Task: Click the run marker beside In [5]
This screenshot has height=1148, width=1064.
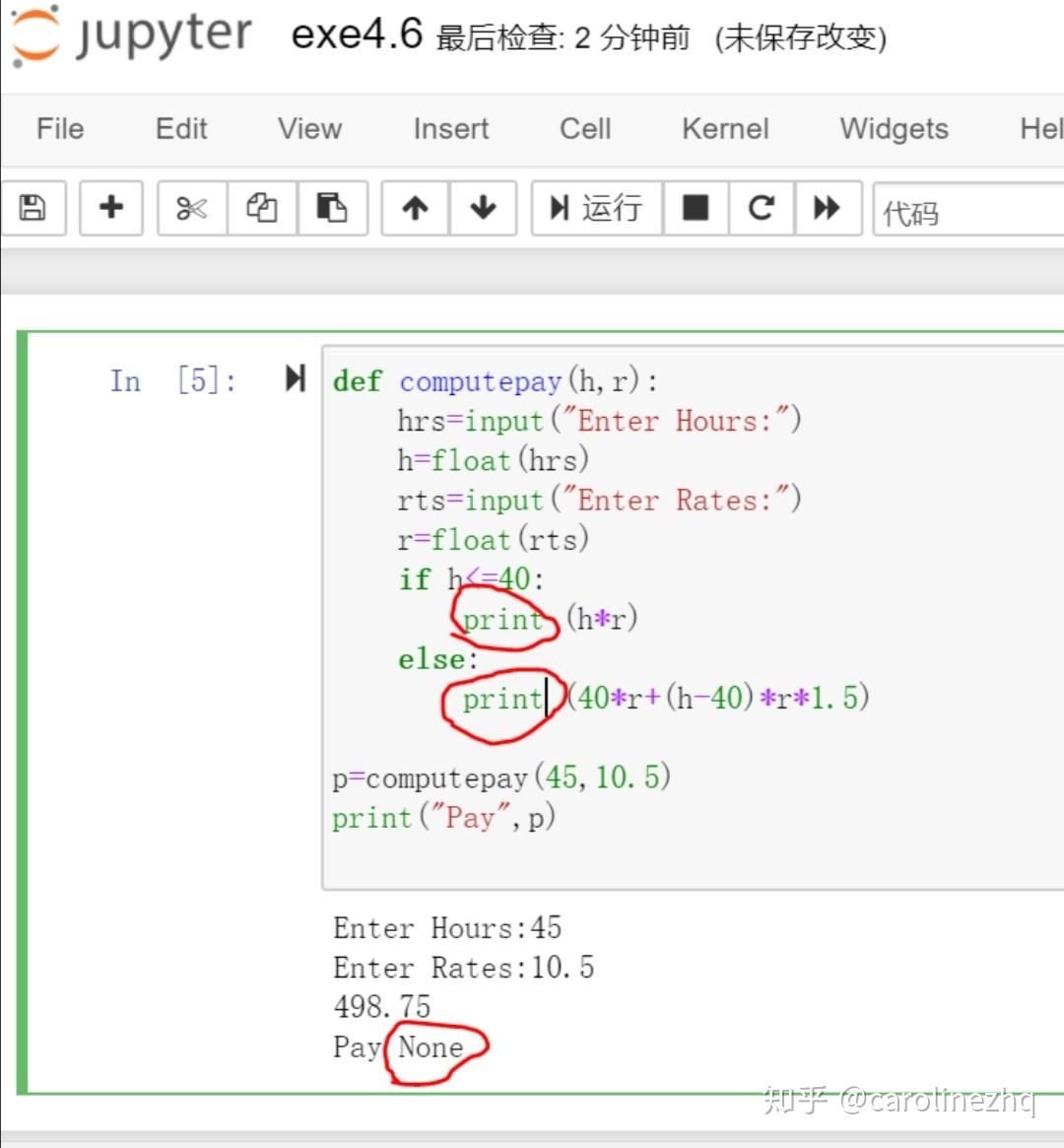Action: pyautogui.click(x=294, y=379)
